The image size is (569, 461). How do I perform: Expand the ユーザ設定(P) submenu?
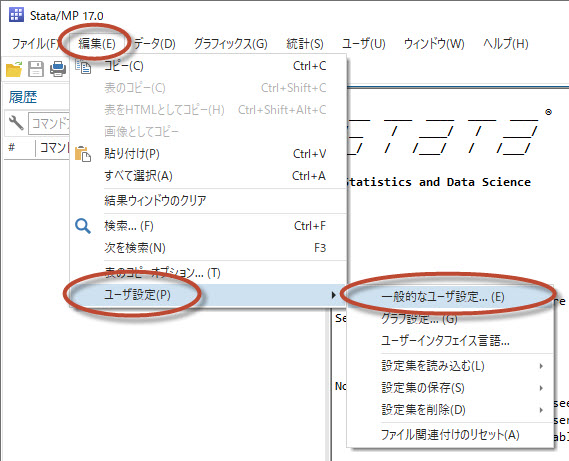pos(208,295)
